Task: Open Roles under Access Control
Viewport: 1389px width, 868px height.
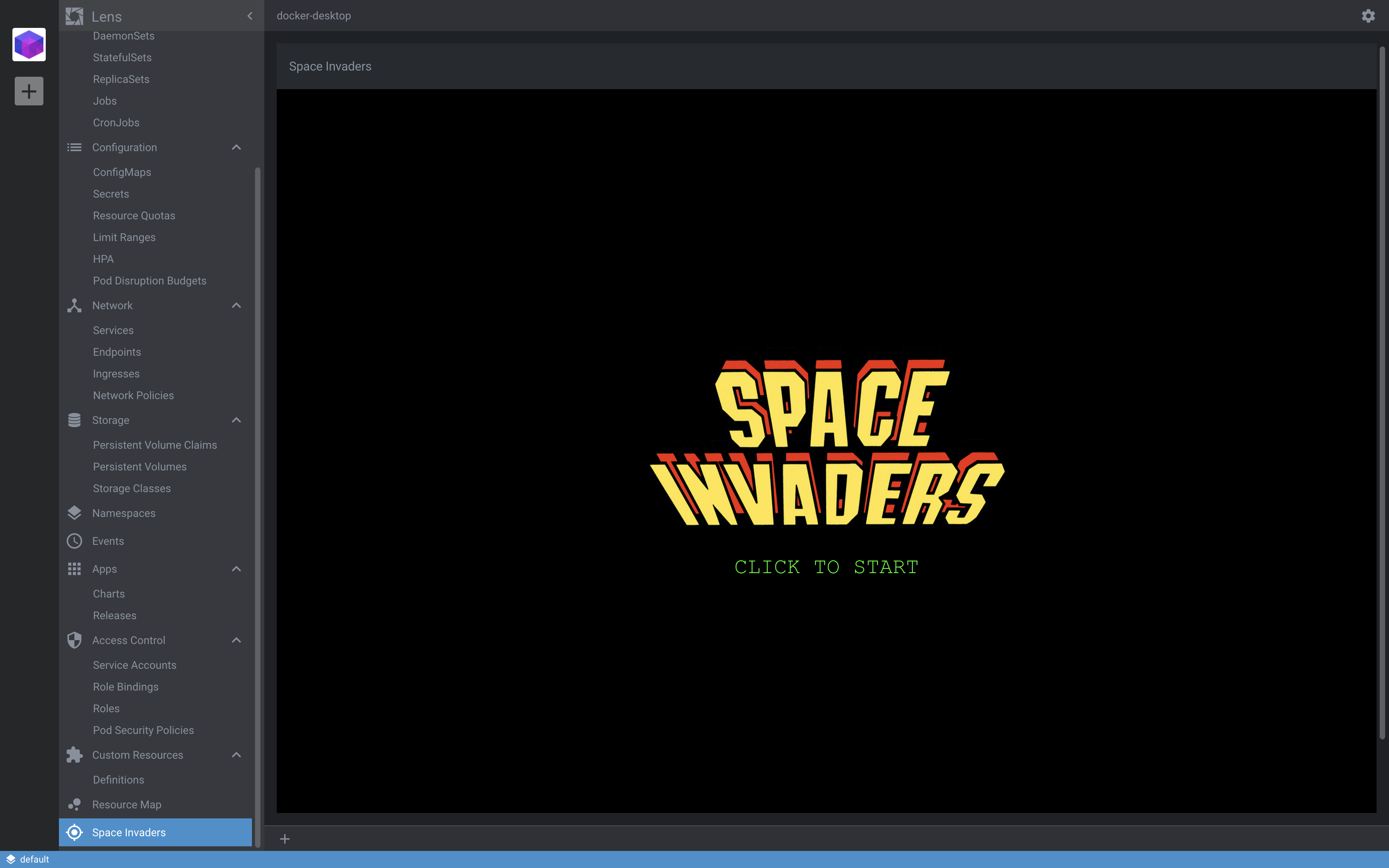Action: tap(106, 709)
